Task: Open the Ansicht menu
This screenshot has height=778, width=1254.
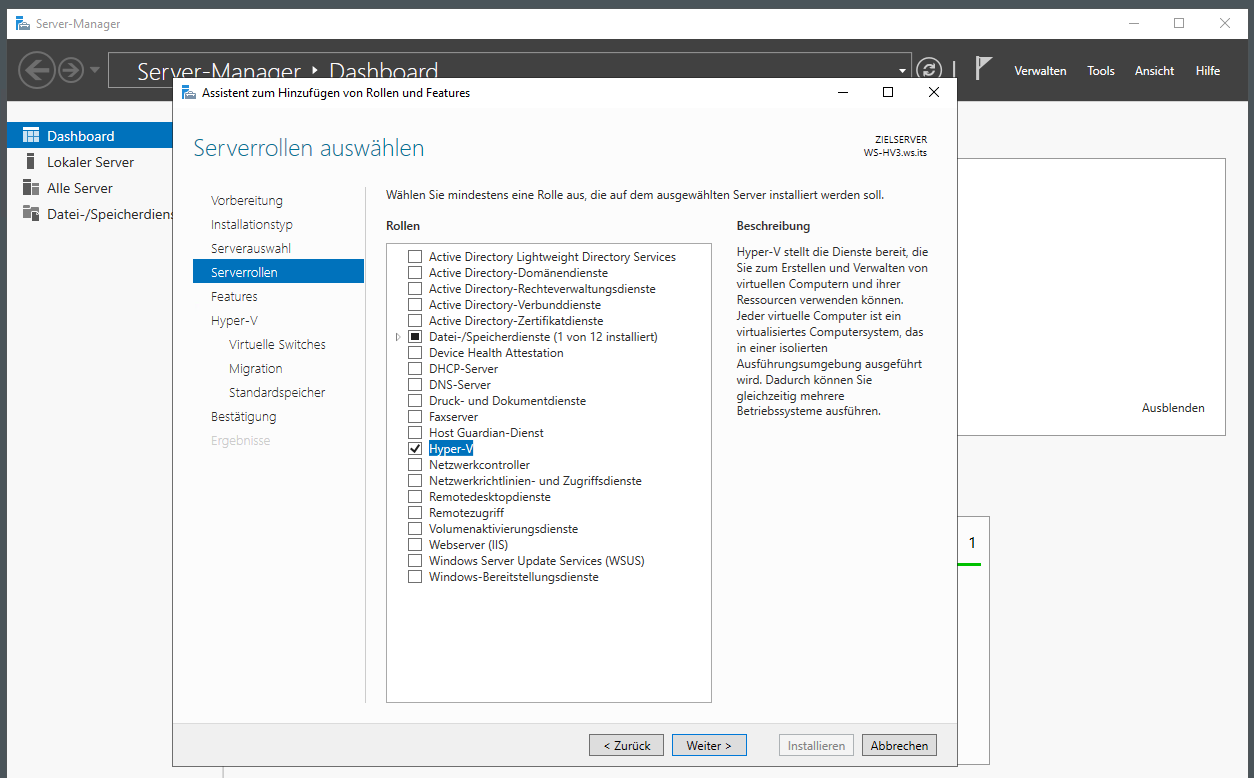Action: coord(1154,71)
